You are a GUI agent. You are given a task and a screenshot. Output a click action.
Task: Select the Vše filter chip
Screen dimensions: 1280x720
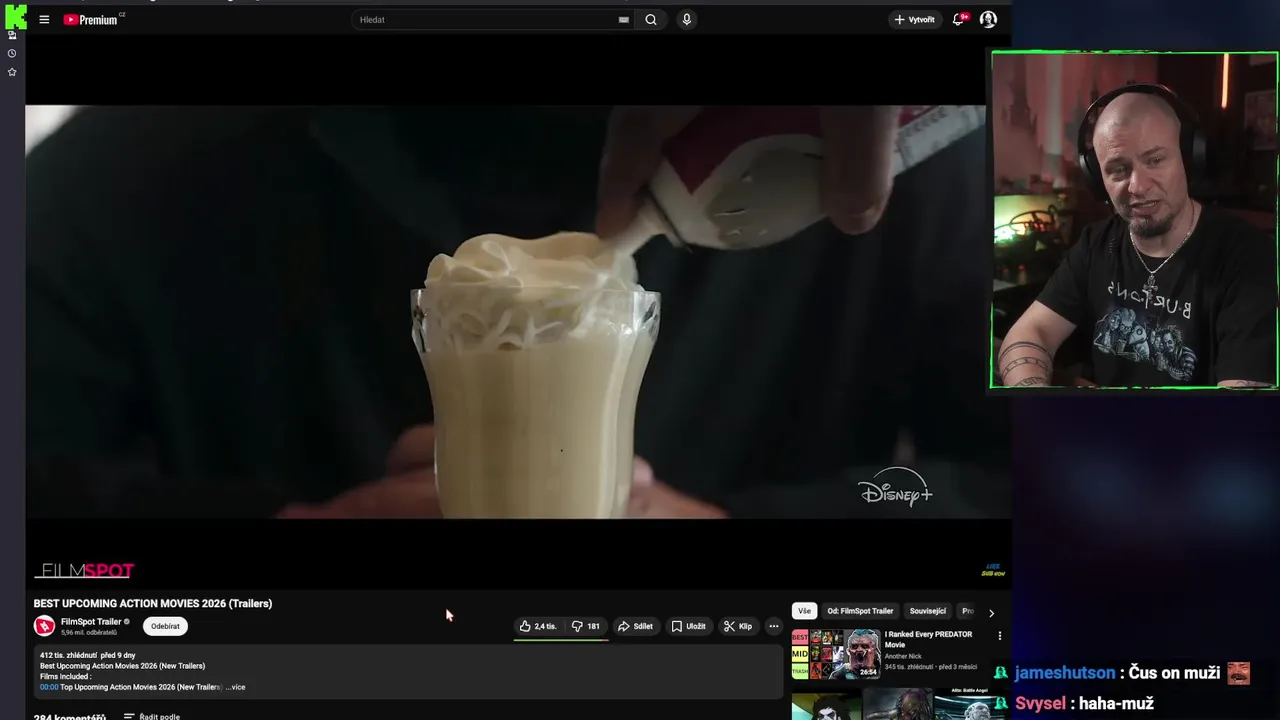804,611
